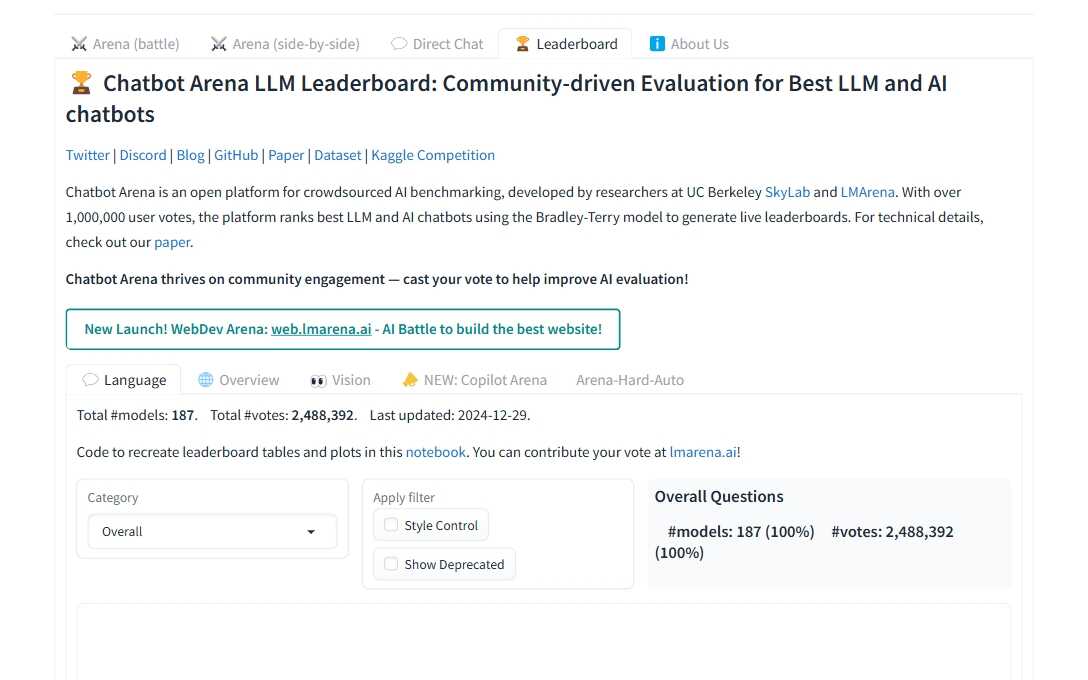Click the globe icon on Overview
This screenshot has height=680, width=1088.
[205, 380]
